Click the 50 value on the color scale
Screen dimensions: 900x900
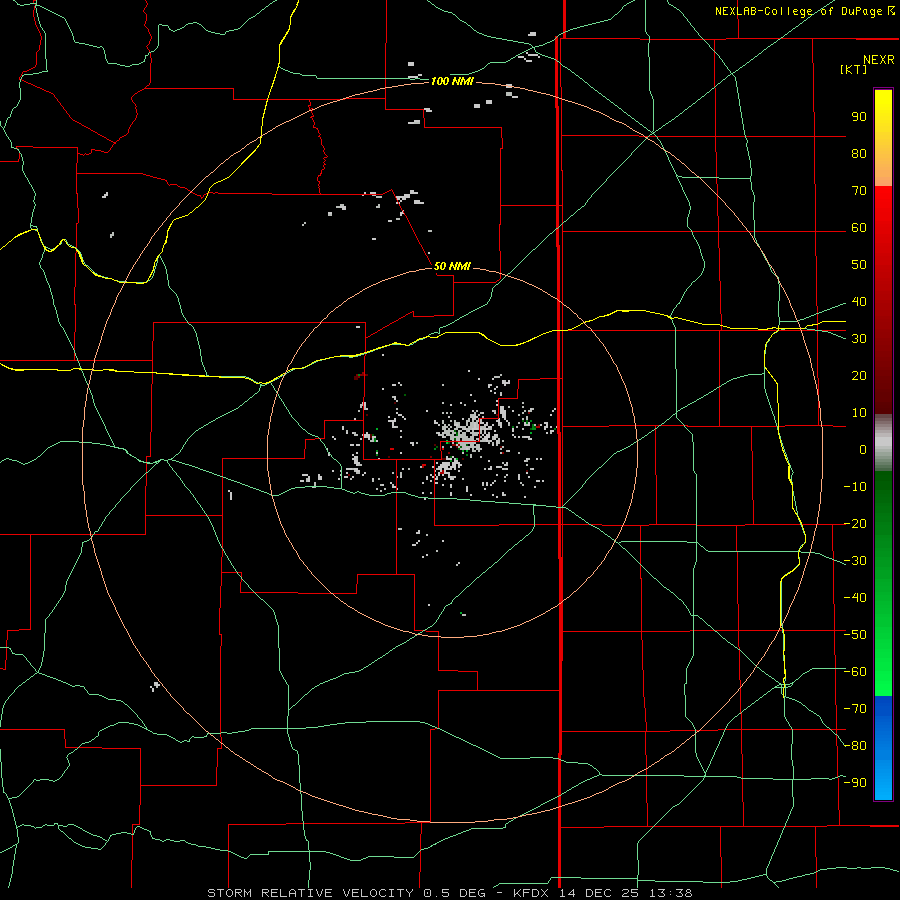(x=859, y=265)
